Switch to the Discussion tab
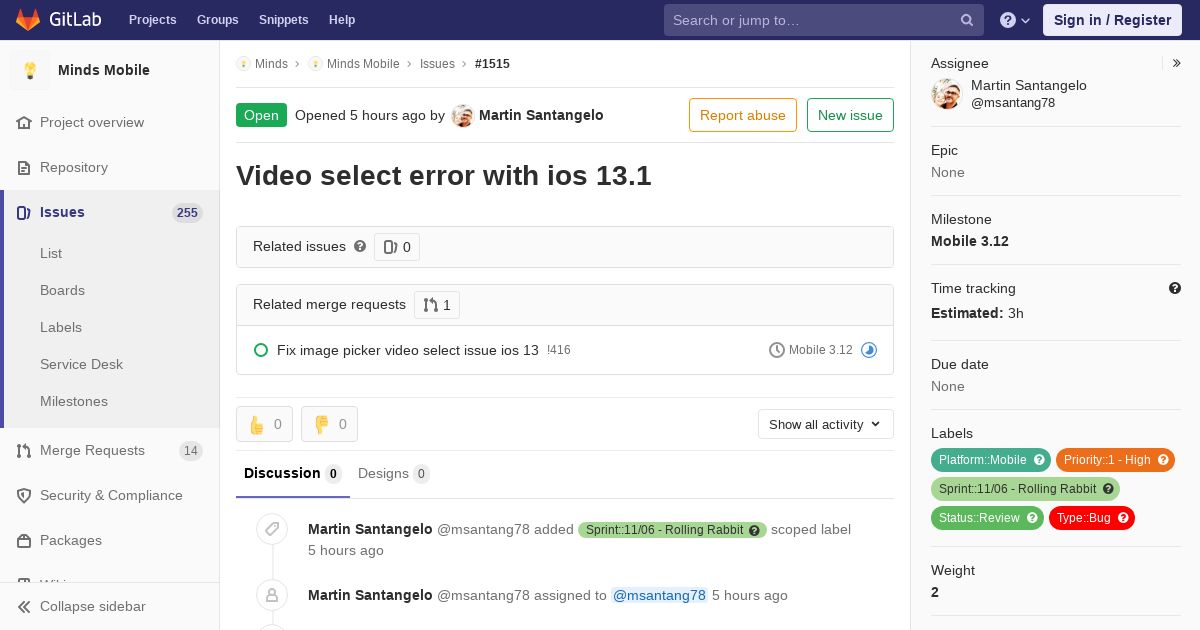Image resolution: width=1200 pixels, height=630 pixels. tap(293, 473)
